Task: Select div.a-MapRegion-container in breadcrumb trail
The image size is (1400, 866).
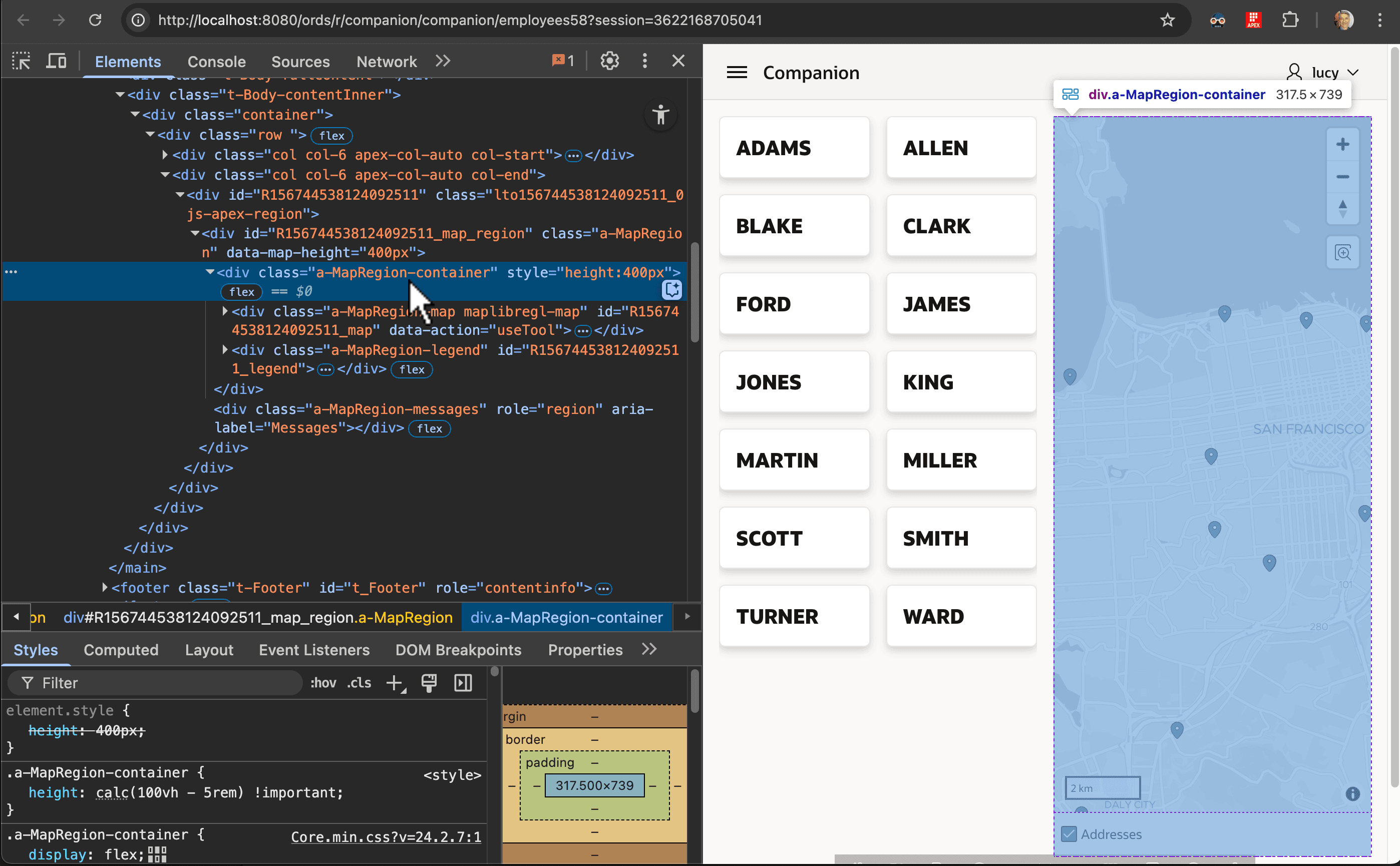Action: pos(566,617)
